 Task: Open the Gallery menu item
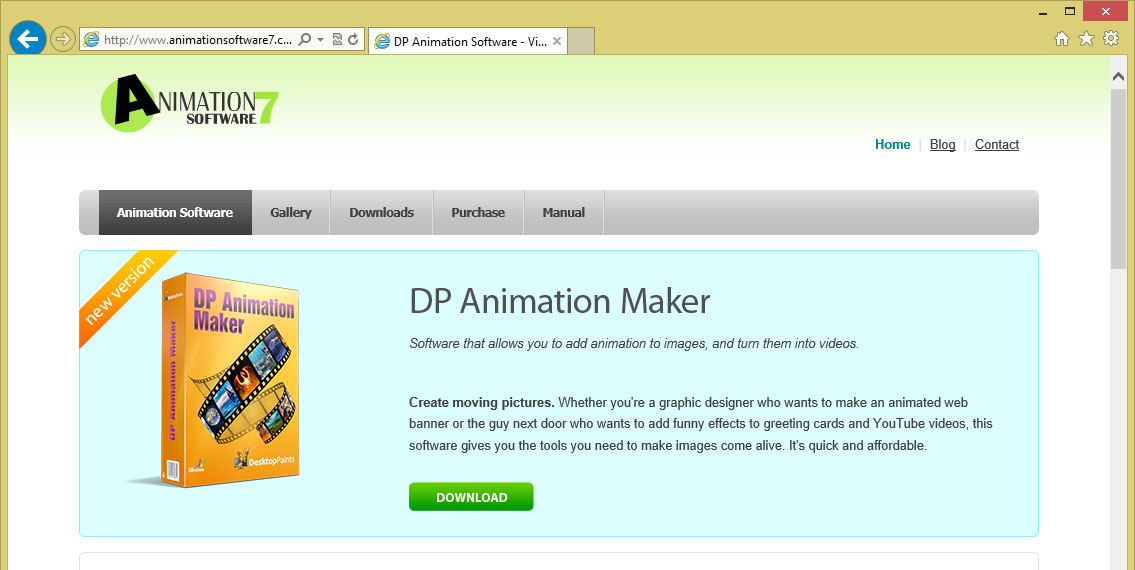(291, 212)
